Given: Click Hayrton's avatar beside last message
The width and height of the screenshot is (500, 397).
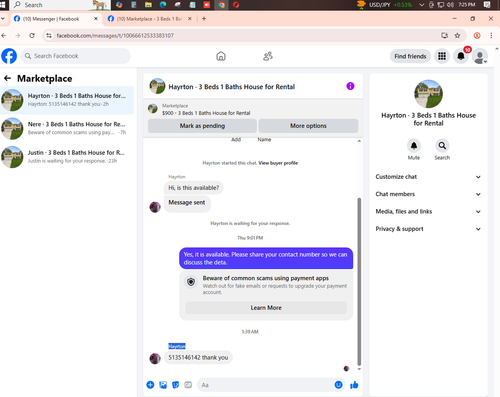Looking at the screenshot, I should 155,358.
